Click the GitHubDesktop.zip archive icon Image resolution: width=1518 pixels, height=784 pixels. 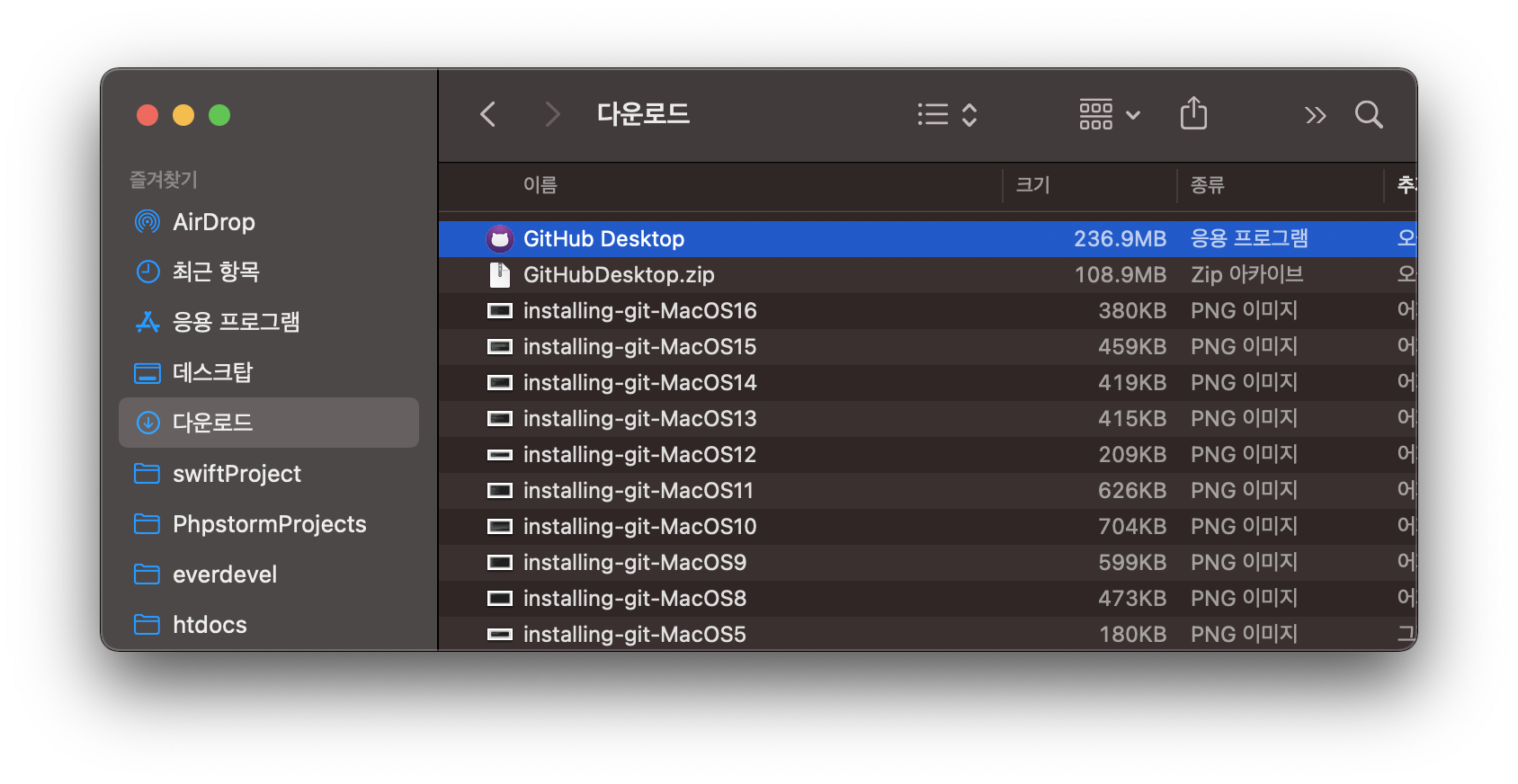pos(500,274)
